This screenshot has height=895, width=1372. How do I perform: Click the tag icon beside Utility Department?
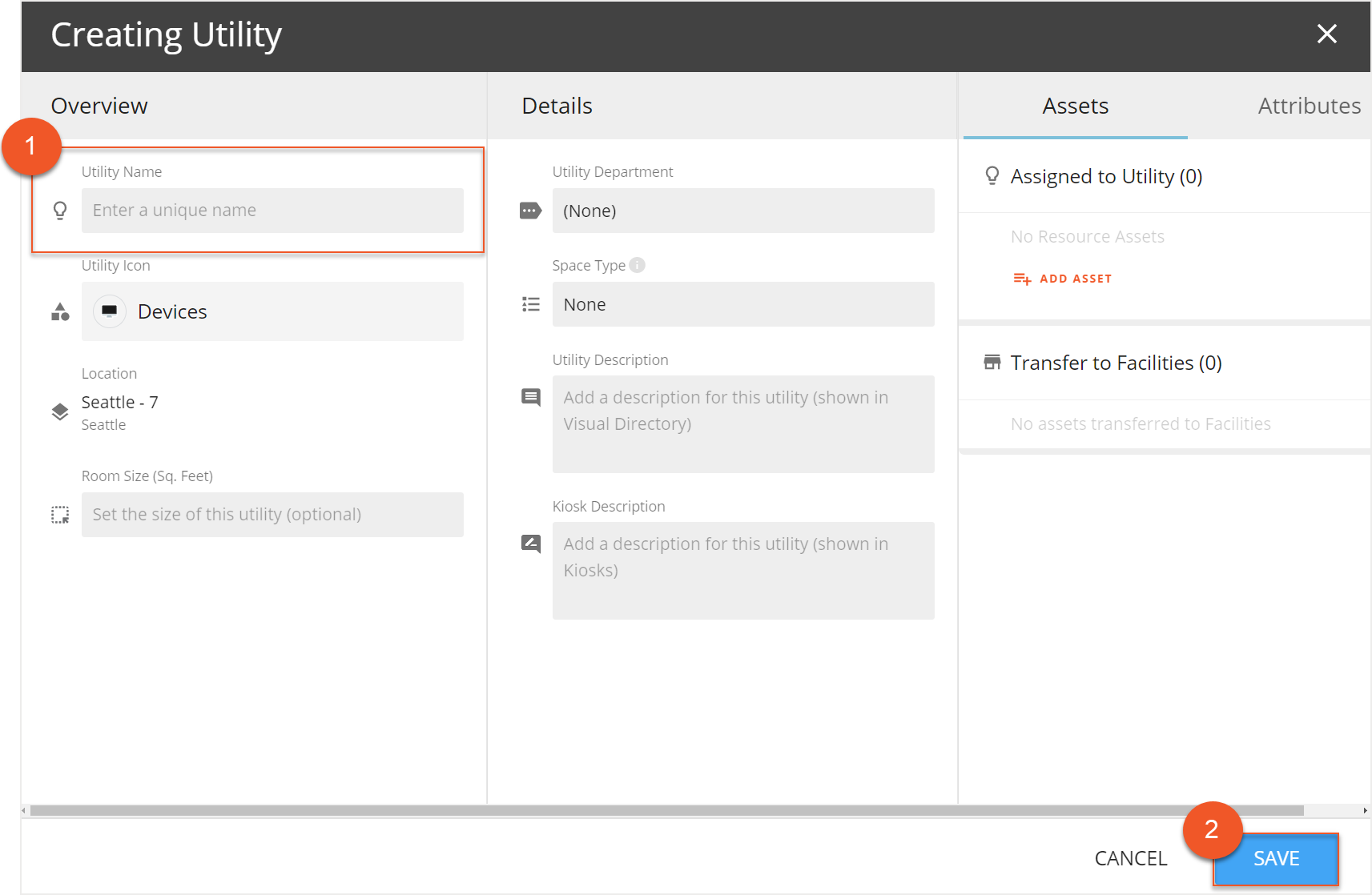pos(530,211)
